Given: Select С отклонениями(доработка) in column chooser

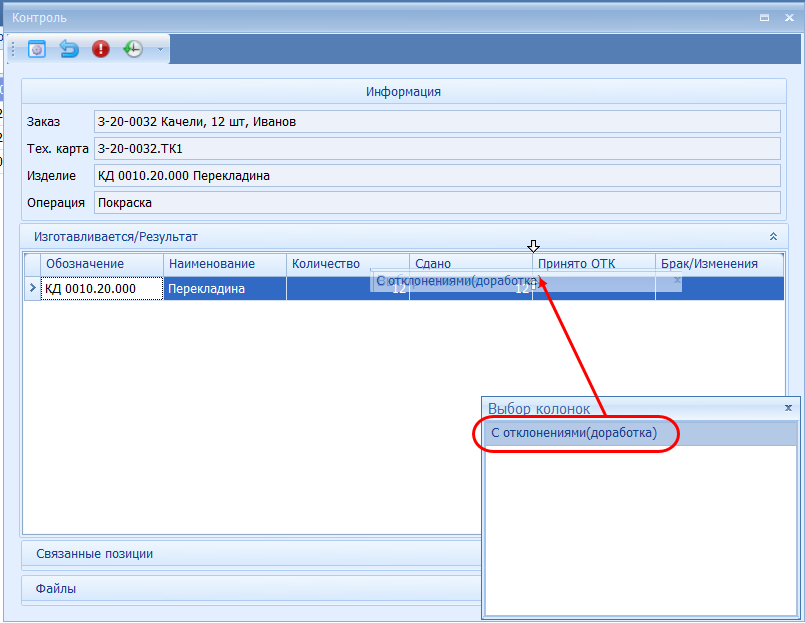Looking at the screenshot, I should coord(574,433).
